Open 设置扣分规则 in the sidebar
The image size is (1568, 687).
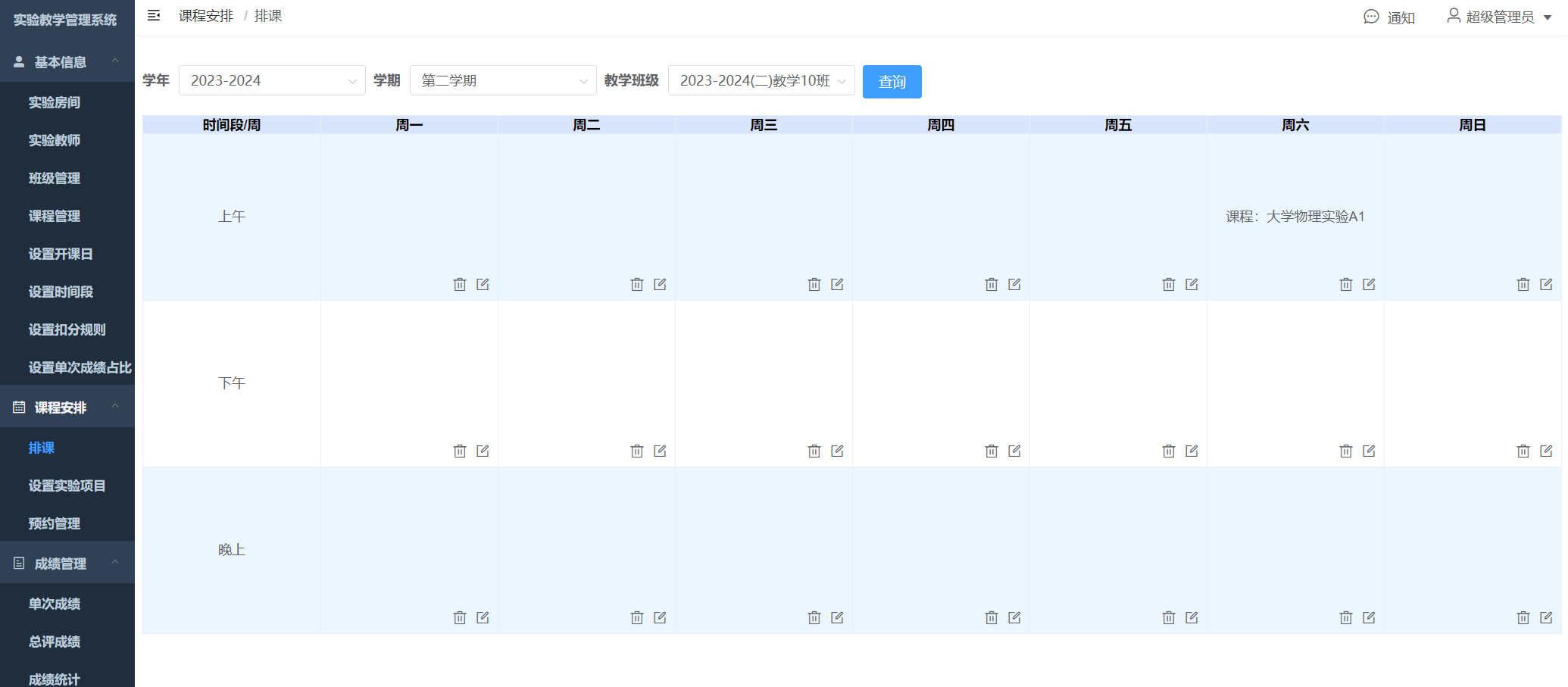tap(67, 329)
